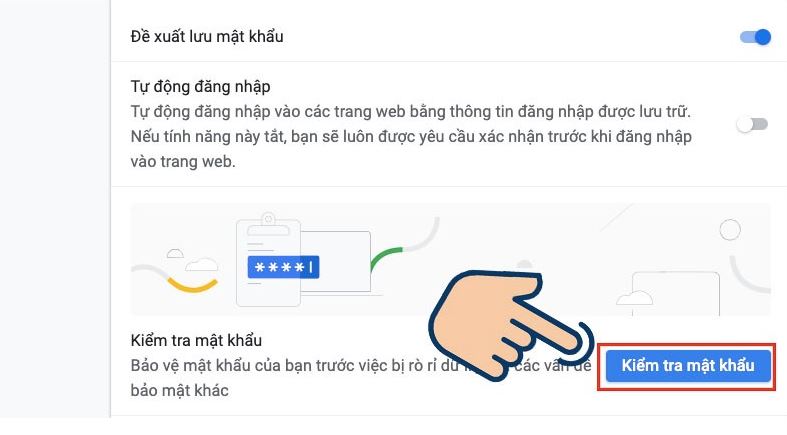Click the clipboard icon in the illustration
This screenshot has height=435, width=787.
(269, 259)
